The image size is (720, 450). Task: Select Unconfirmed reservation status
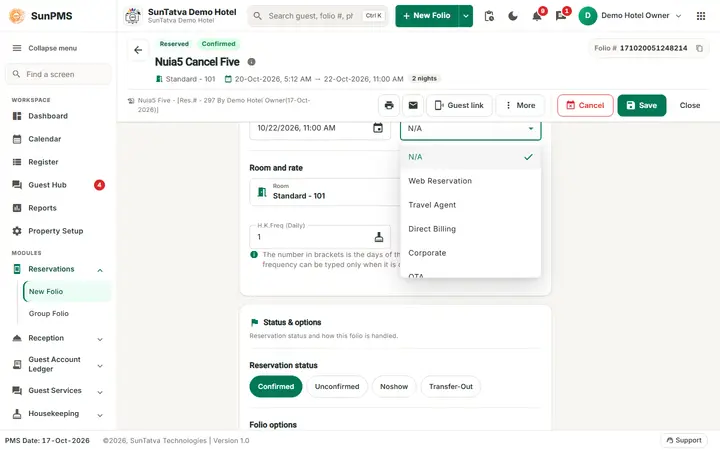[x=337, y=387]
